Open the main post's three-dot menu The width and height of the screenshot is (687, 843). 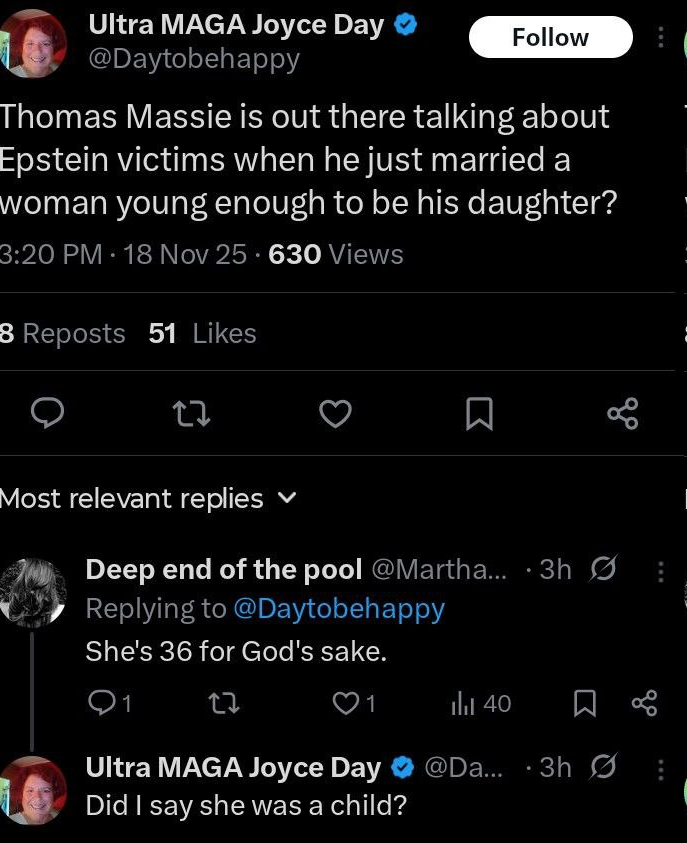coord(659,38)
